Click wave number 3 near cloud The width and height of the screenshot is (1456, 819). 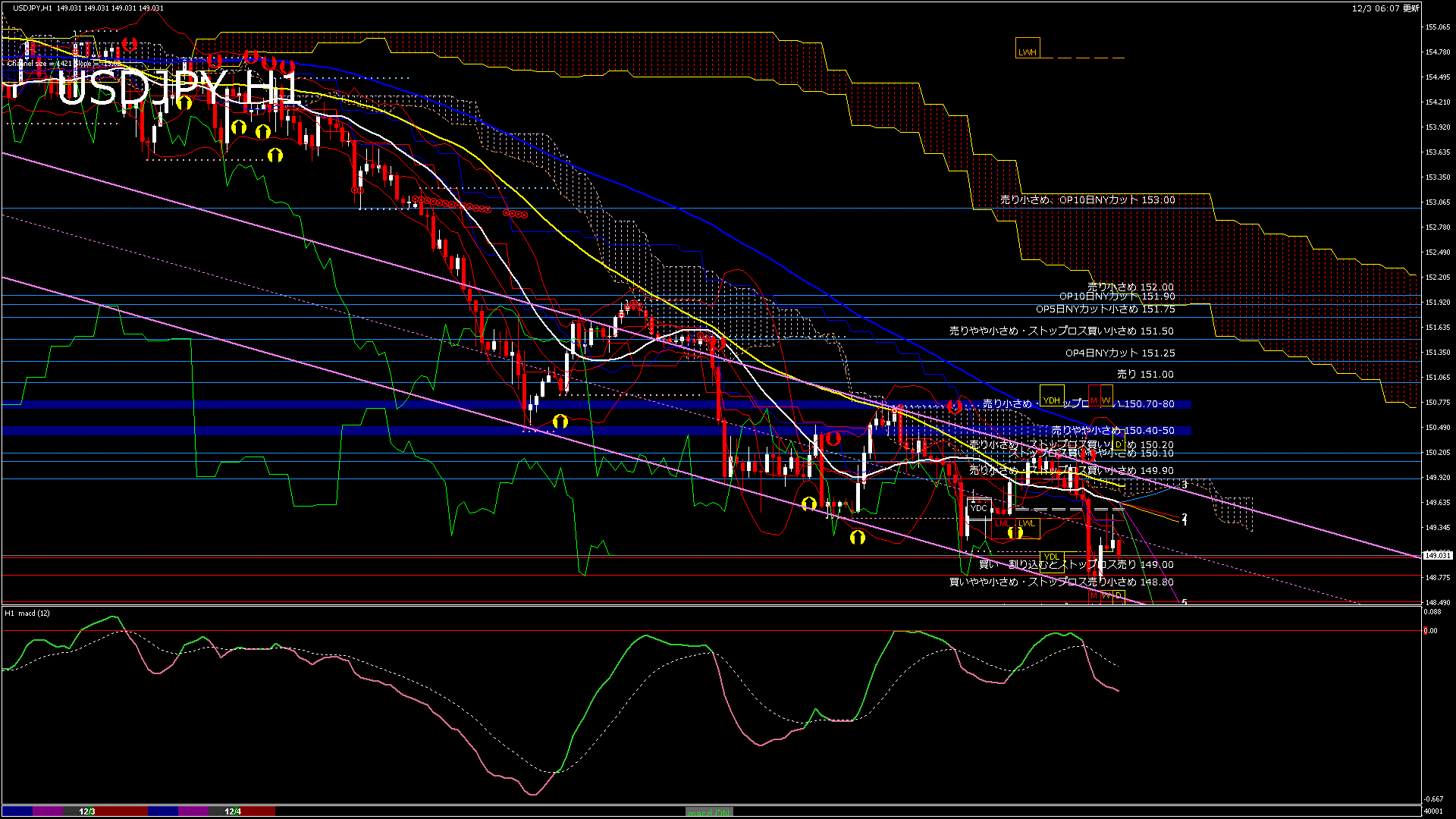coord(1185,484)
